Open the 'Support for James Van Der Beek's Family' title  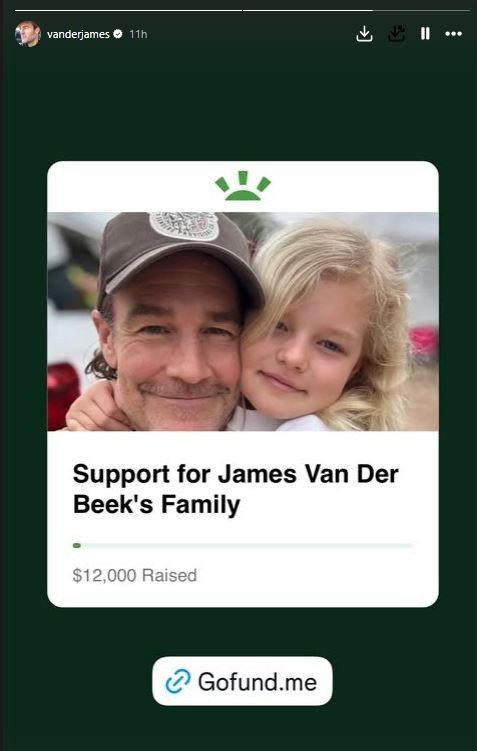pyautogui.click(x=236, y=489)
